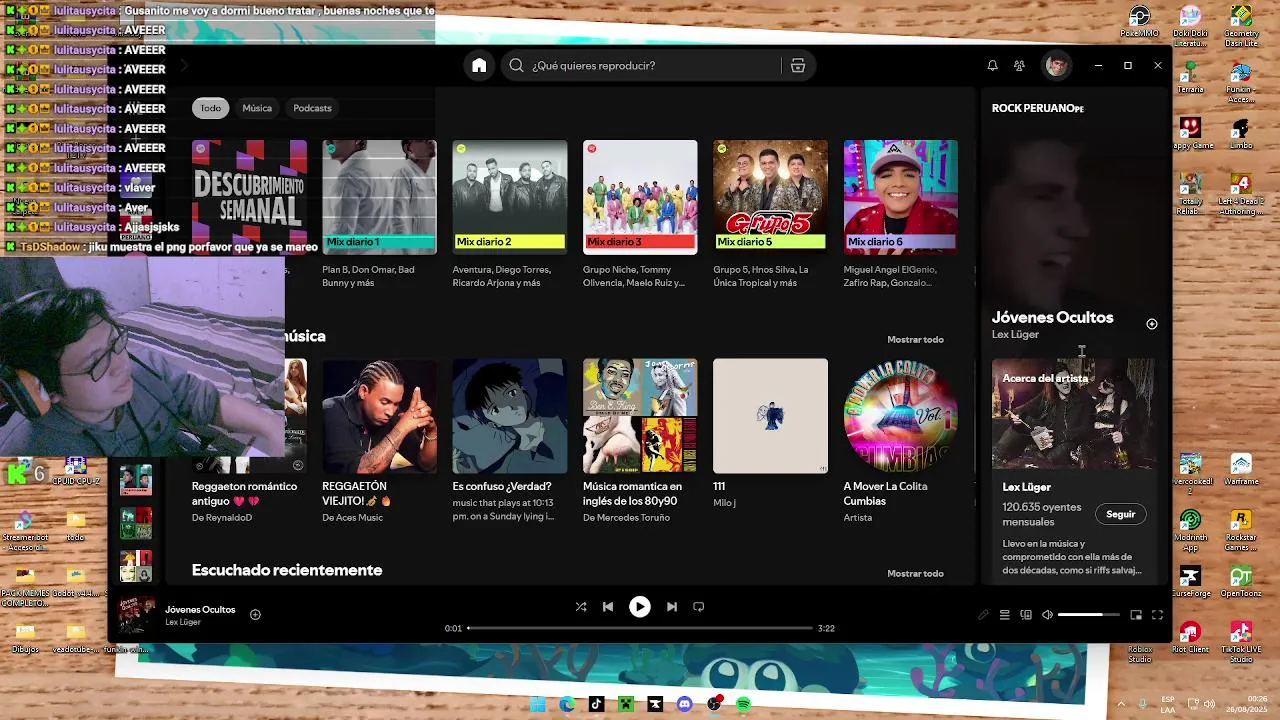Connect to a device icon

coord(1026,615)
